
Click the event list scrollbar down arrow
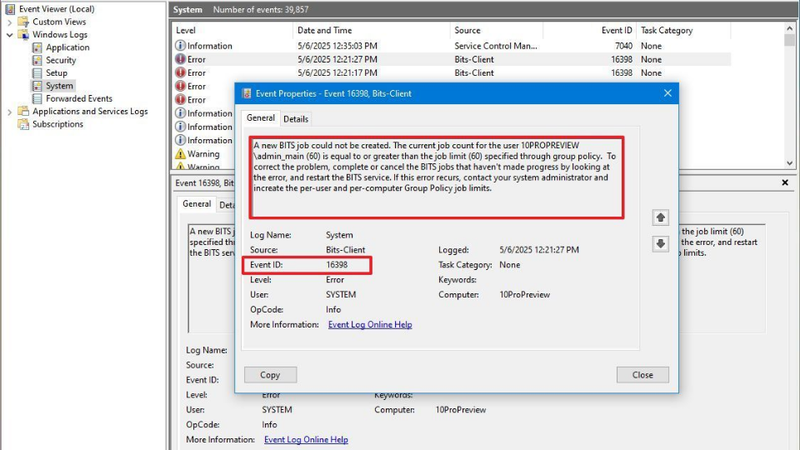click(x=790, y=163)
